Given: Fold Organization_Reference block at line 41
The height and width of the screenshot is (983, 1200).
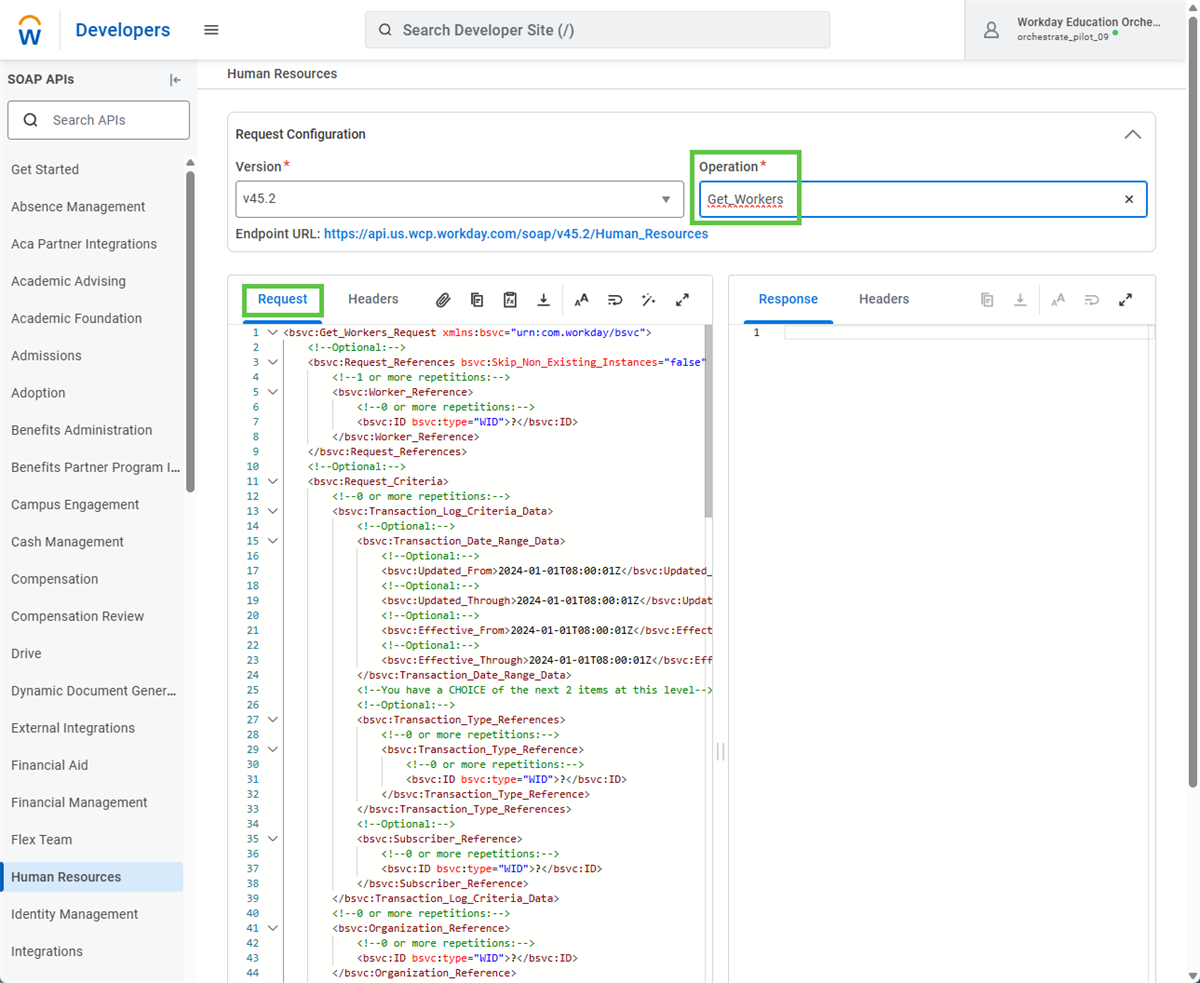Looking at the screenshot, I should pyautogui.click(x=272, y=928).
